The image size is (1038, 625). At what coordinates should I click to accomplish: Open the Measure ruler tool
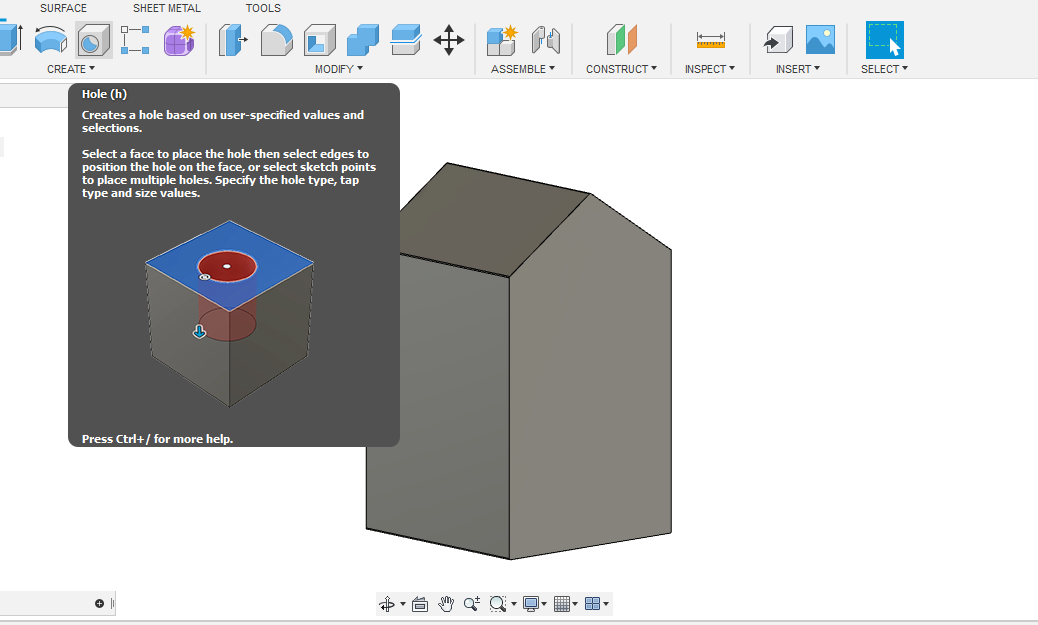[x=710, y=40]
